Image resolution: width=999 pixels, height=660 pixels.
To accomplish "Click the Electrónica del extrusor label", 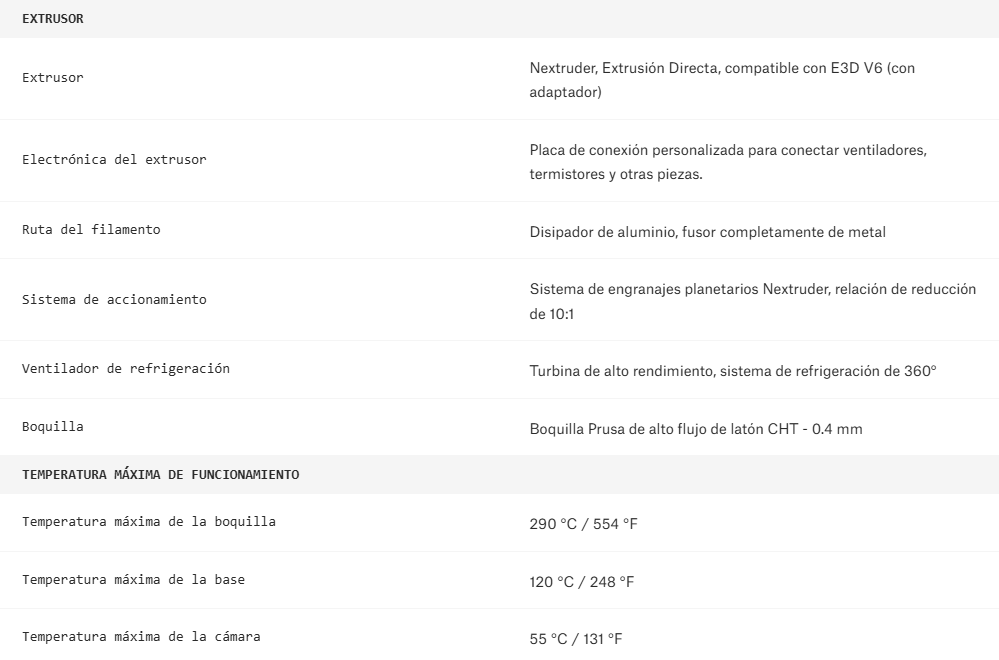I will tap(114, 160).
